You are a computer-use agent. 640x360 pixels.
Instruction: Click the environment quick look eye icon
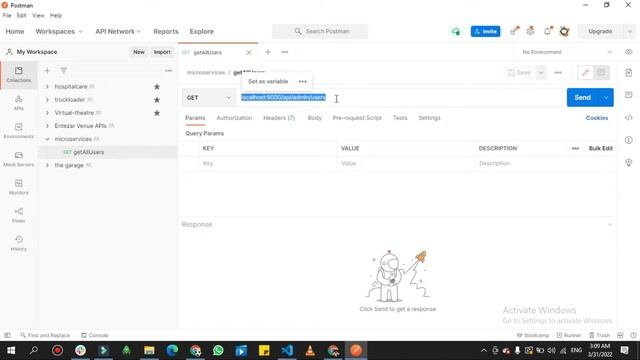[629, 52]
